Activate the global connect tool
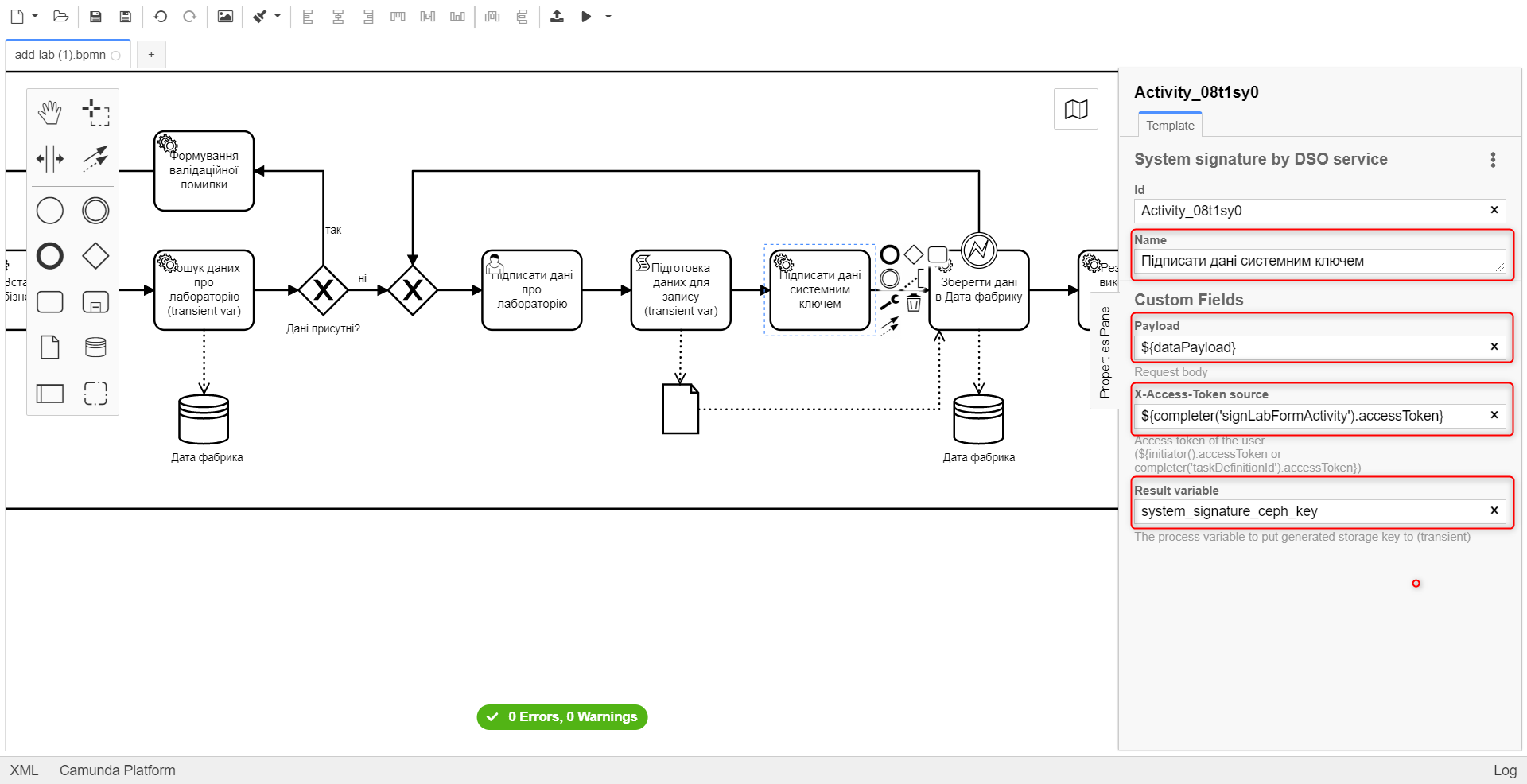Screen dimensions: 1527x784 (95, 158)
